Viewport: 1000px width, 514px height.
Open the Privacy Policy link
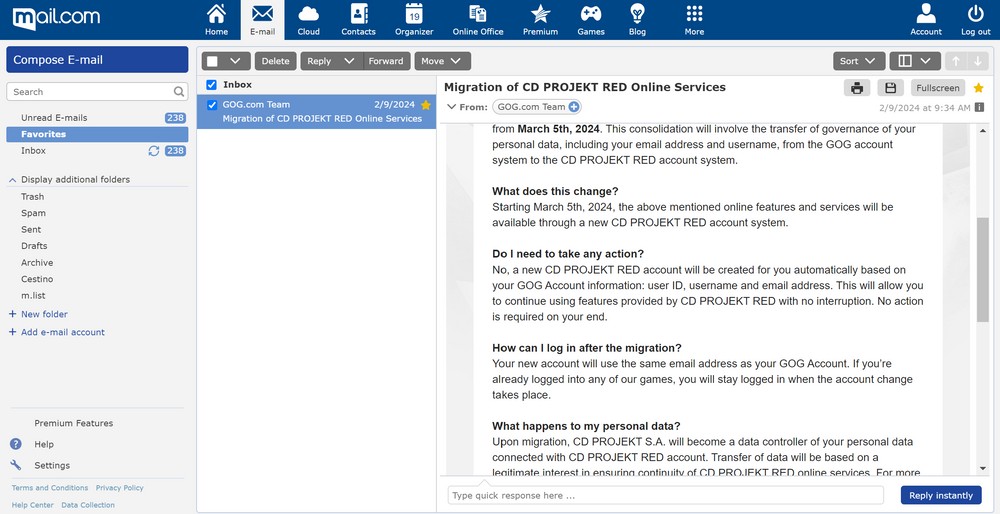(x=120, y=488)
